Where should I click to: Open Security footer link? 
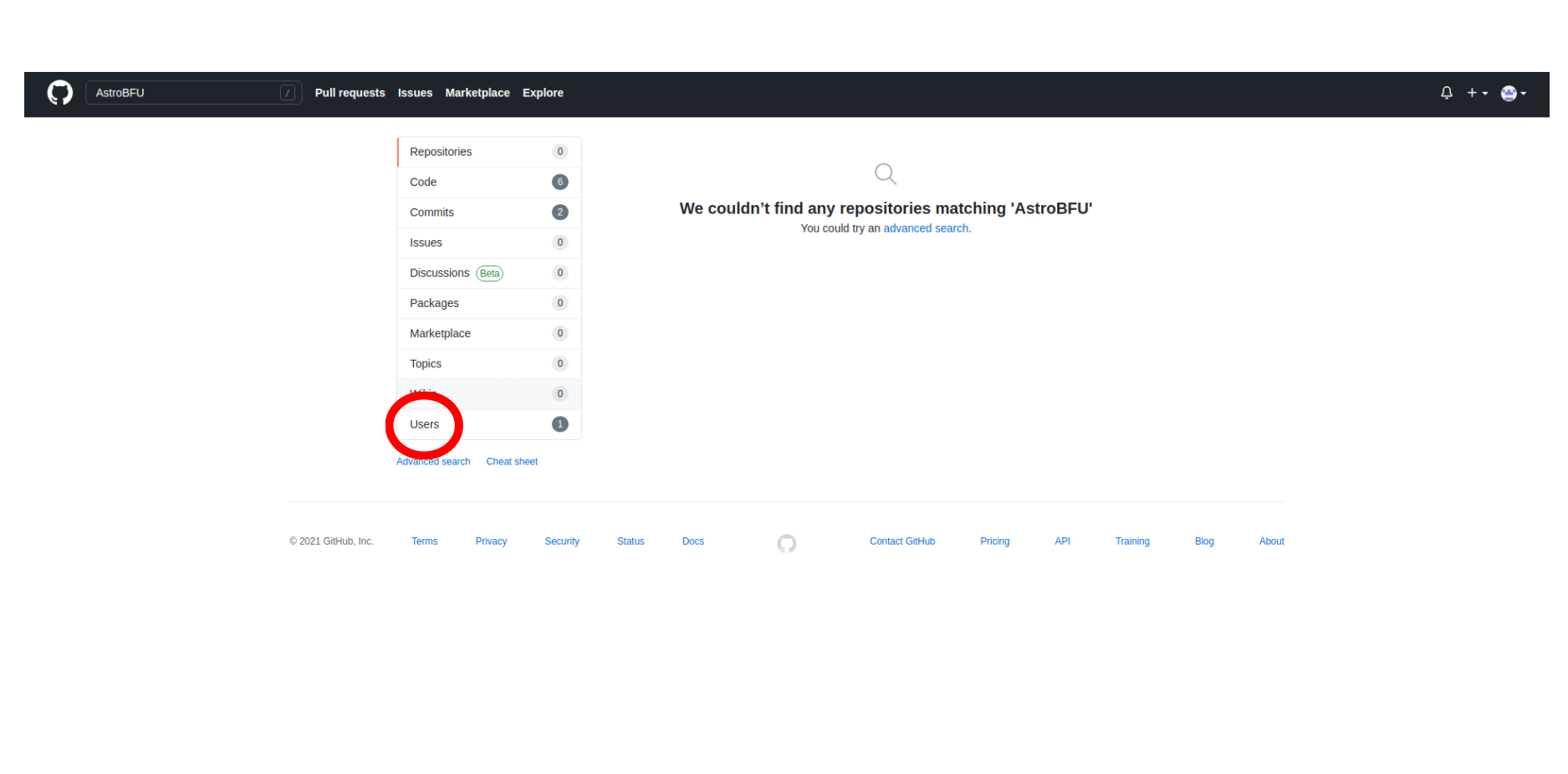[562, 541]
